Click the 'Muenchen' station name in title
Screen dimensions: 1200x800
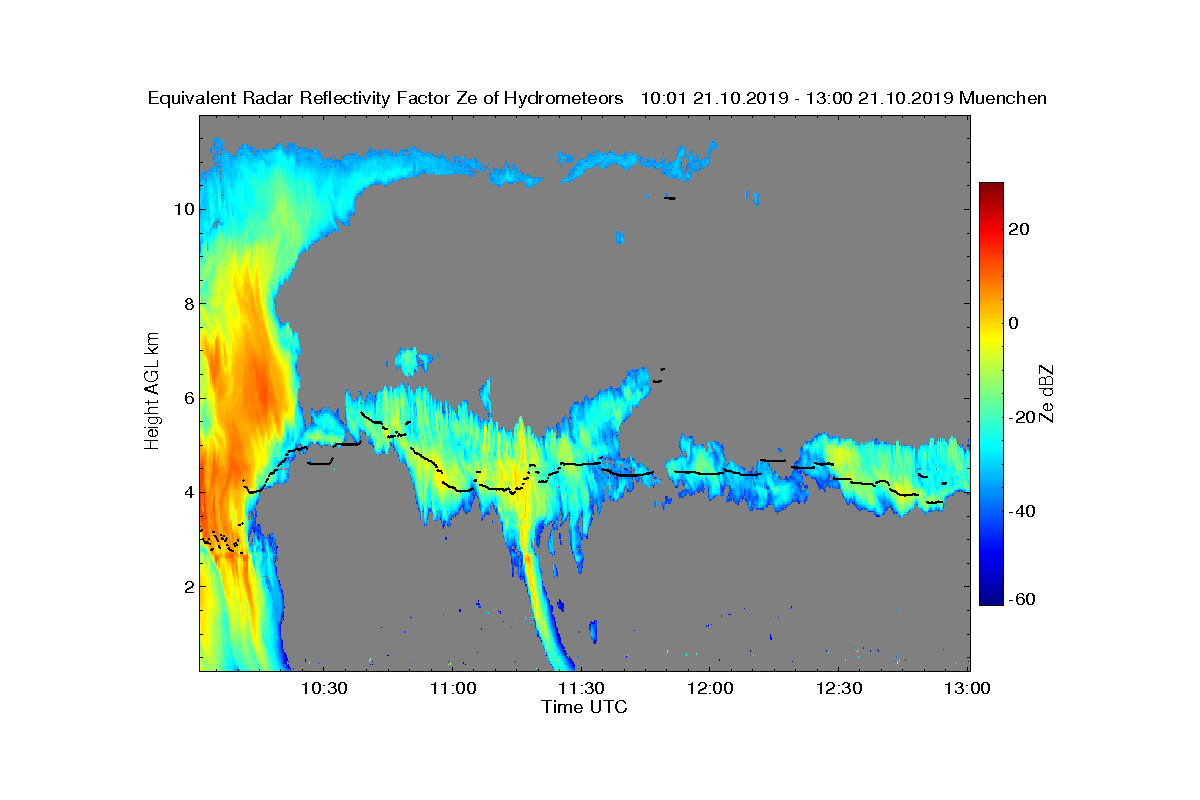tap(1003, 99)
